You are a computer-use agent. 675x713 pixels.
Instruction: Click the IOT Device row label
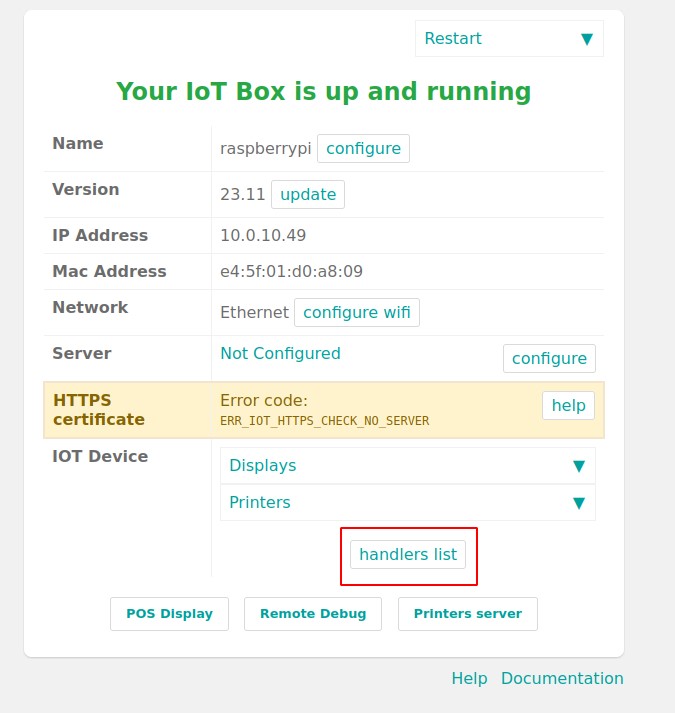tap(100, 456)
